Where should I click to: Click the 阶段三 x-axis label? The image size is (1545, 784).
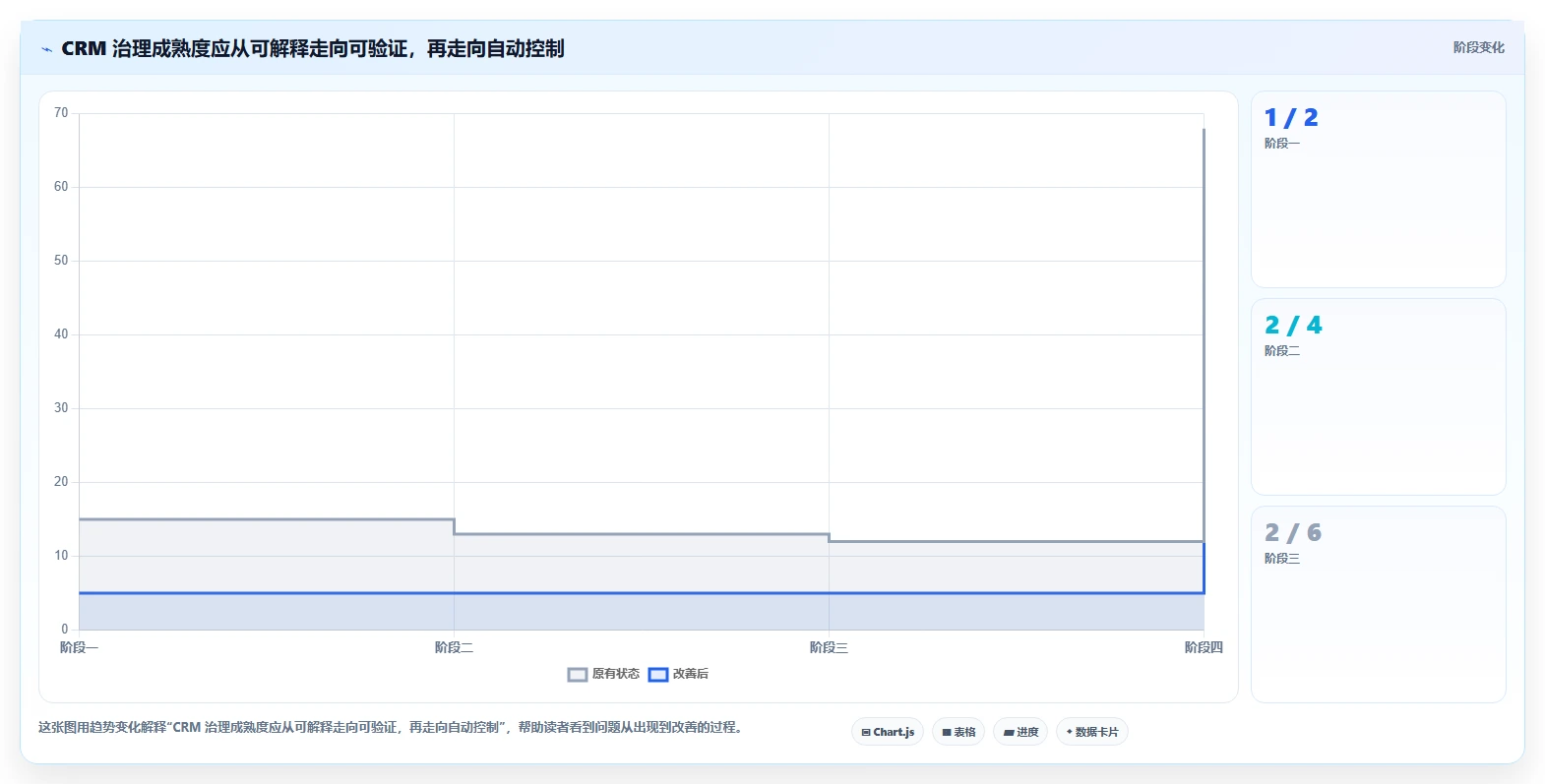click(x=829, y=647)
